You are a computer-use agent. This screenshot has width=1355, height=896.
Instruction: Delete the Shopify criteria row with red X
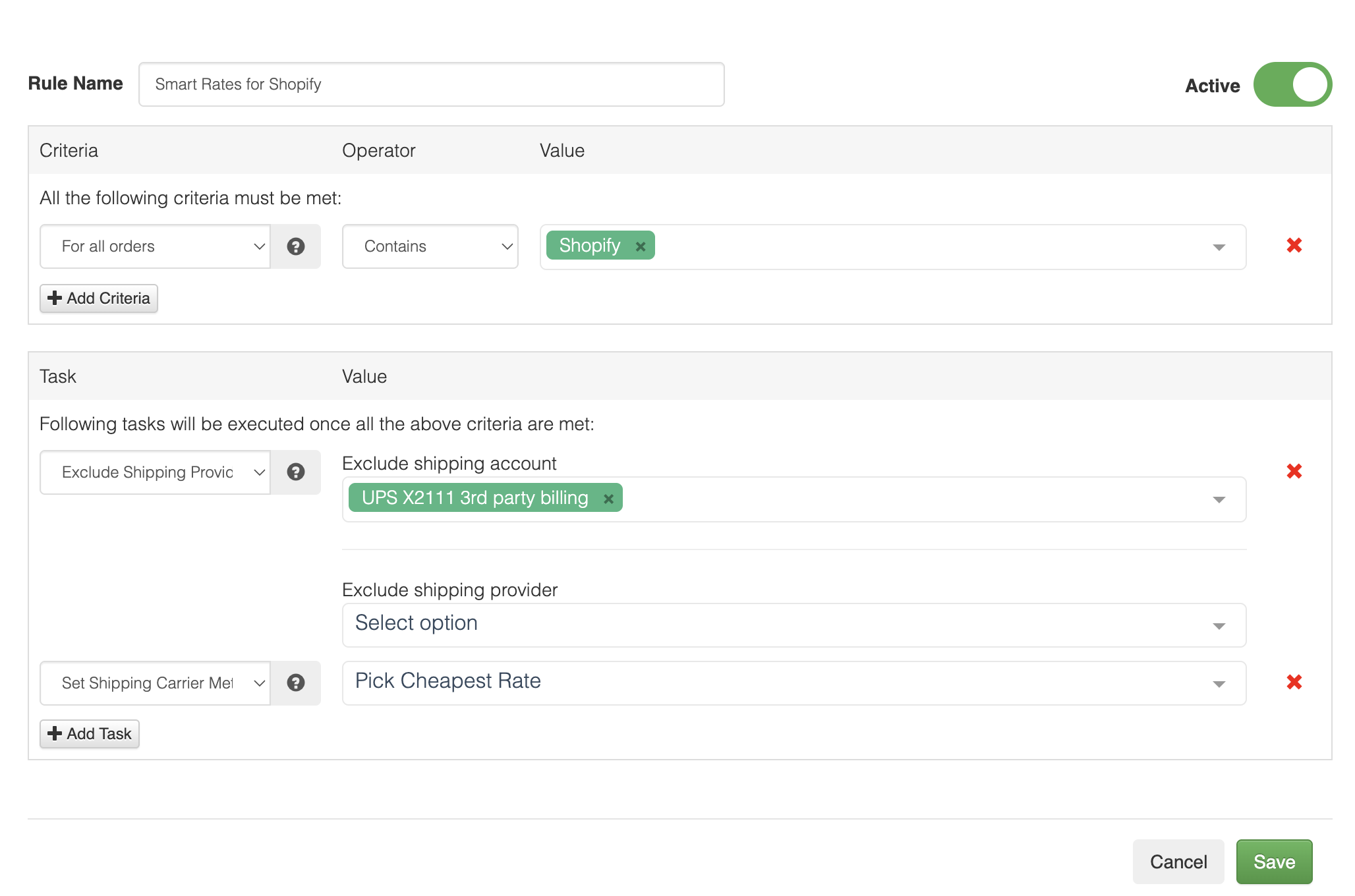tap(1294, 245)
